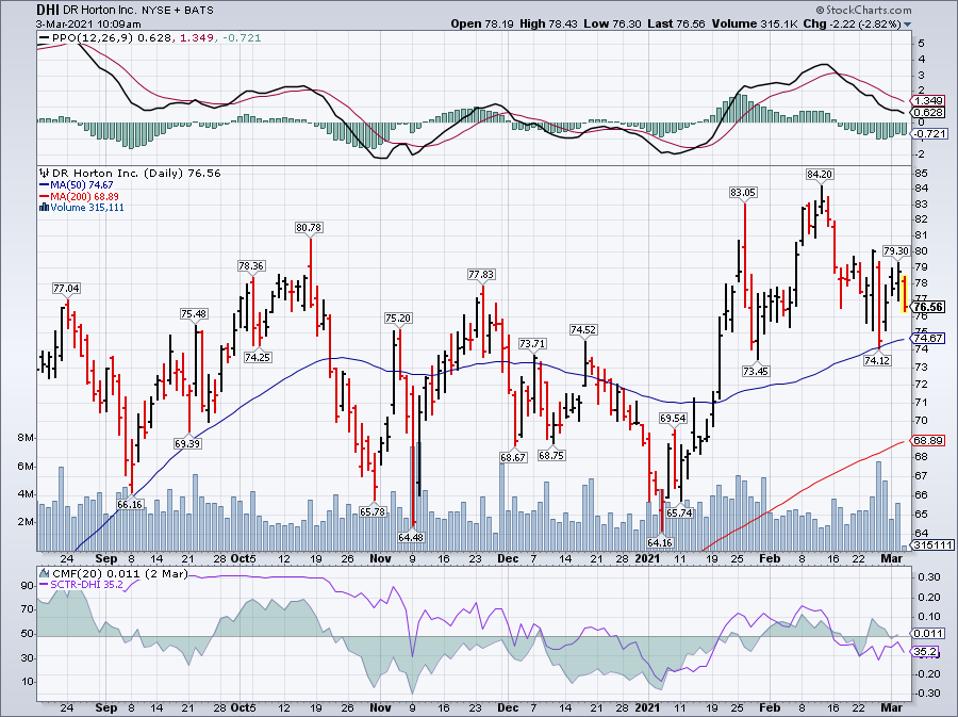Click the 68.67 price label
This screenshot has width=958, height=717.
513,457
